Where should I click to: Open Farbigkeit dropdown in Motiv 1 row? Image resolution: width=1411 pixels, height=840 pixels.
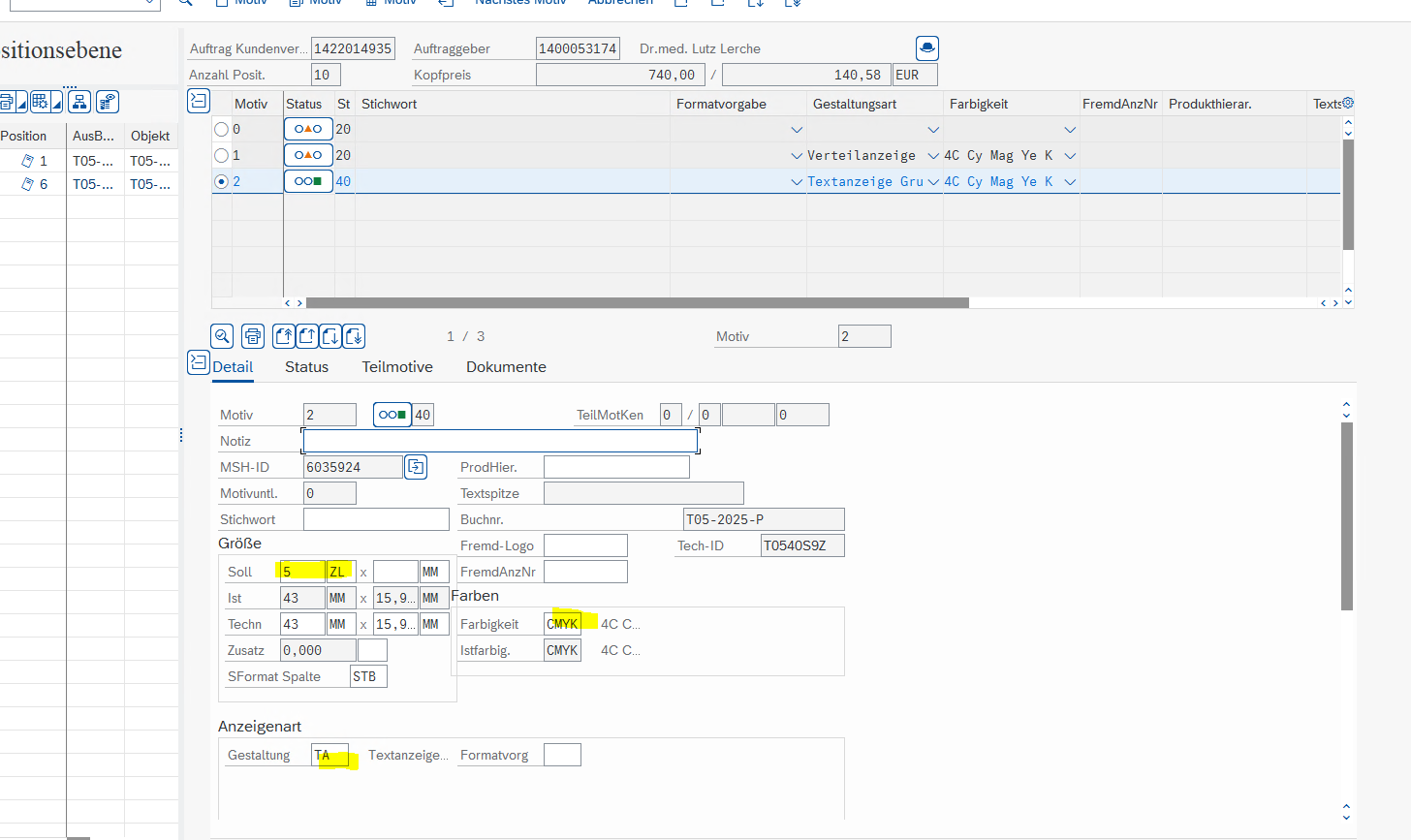[1070, 156]
